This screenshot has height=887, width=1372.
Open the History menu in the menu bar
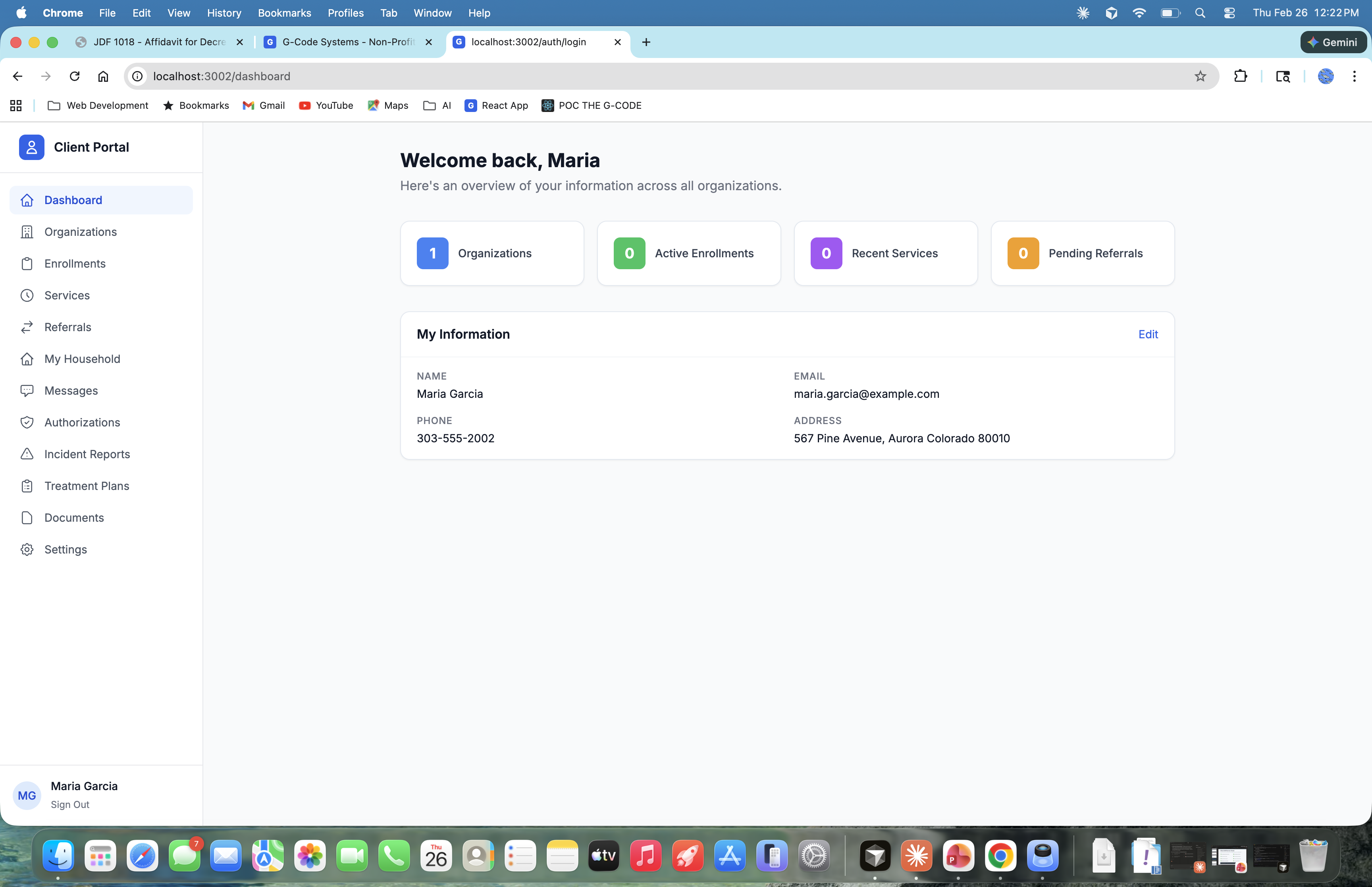[x=224, y=13]
